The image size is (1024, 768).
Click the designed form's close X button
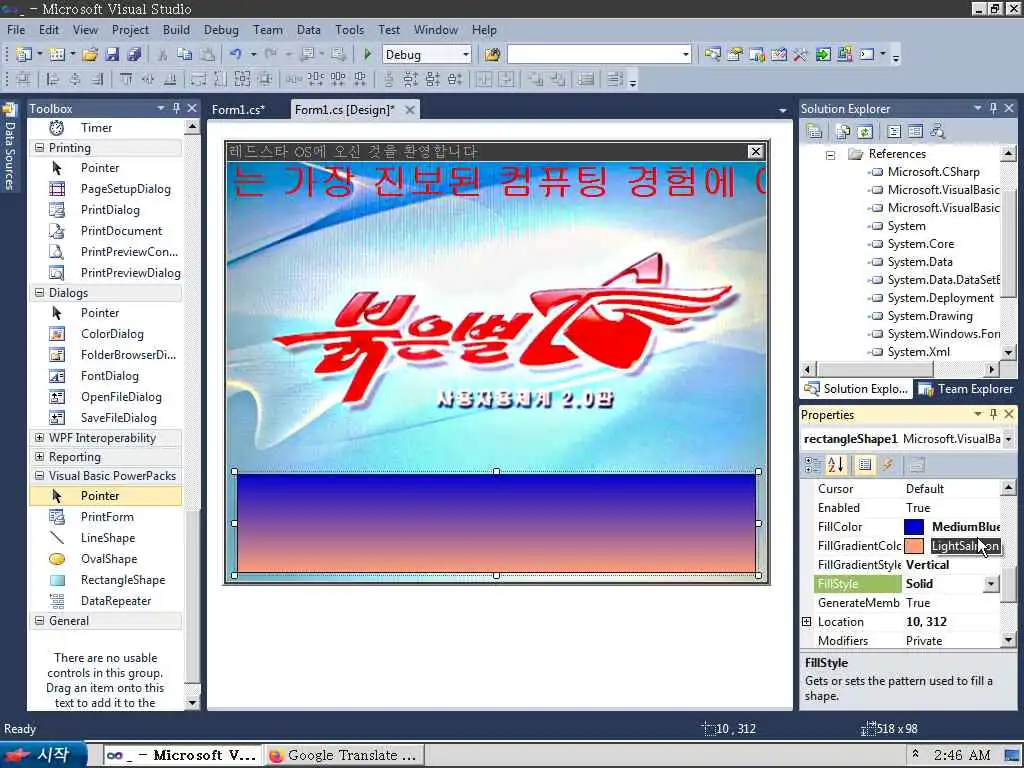coord(756,152)
